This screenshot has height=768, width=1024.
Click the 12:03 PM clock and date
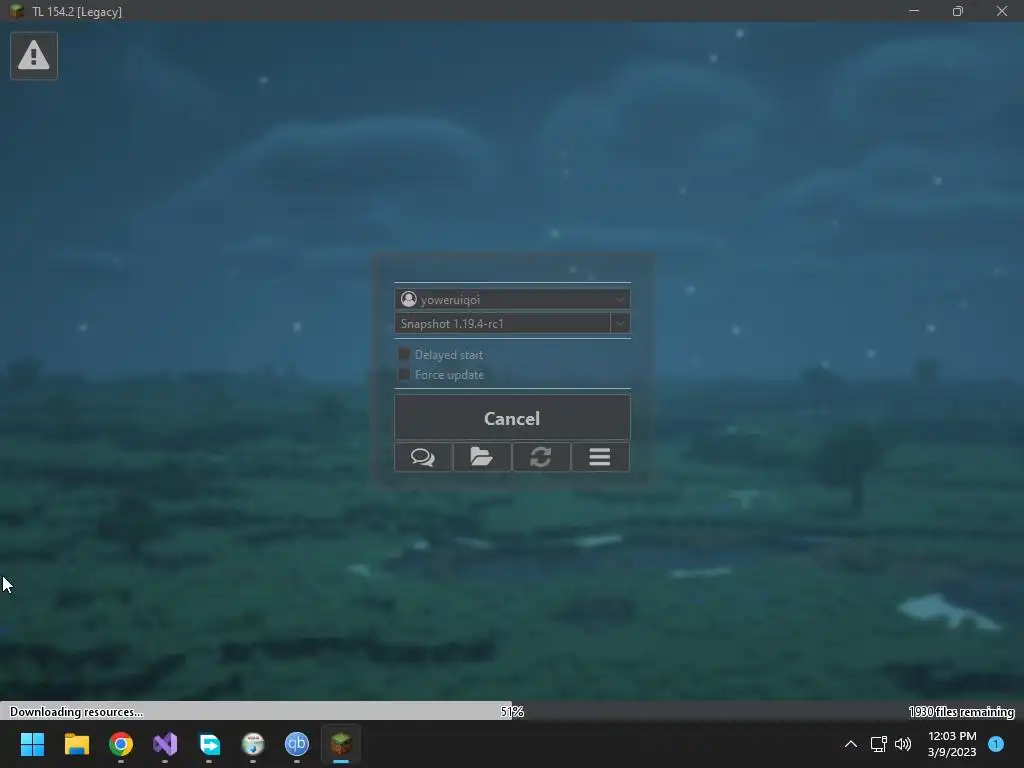point(952,744)
